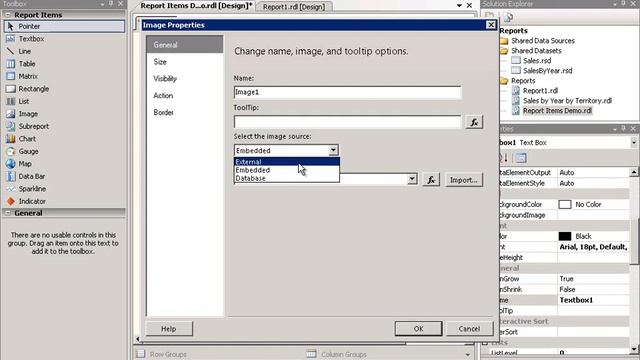Viewport: 640px width, 360px height.
Task: Open expression editor for ToolTip
Action: point(474,122)
